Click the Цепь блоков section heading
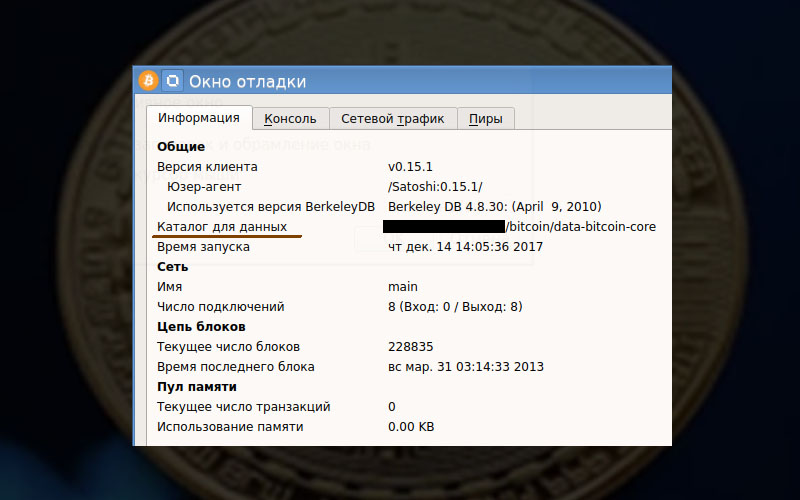Screen dimensions: 800x500 click(201, 327)
